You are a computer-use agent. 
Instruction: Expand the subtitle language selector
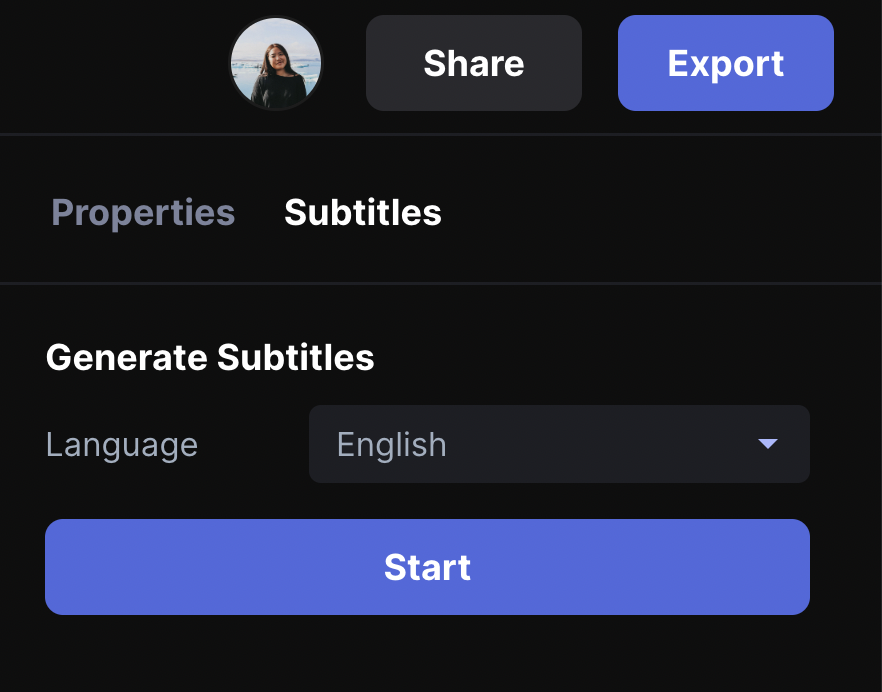[x=559, y=444]
